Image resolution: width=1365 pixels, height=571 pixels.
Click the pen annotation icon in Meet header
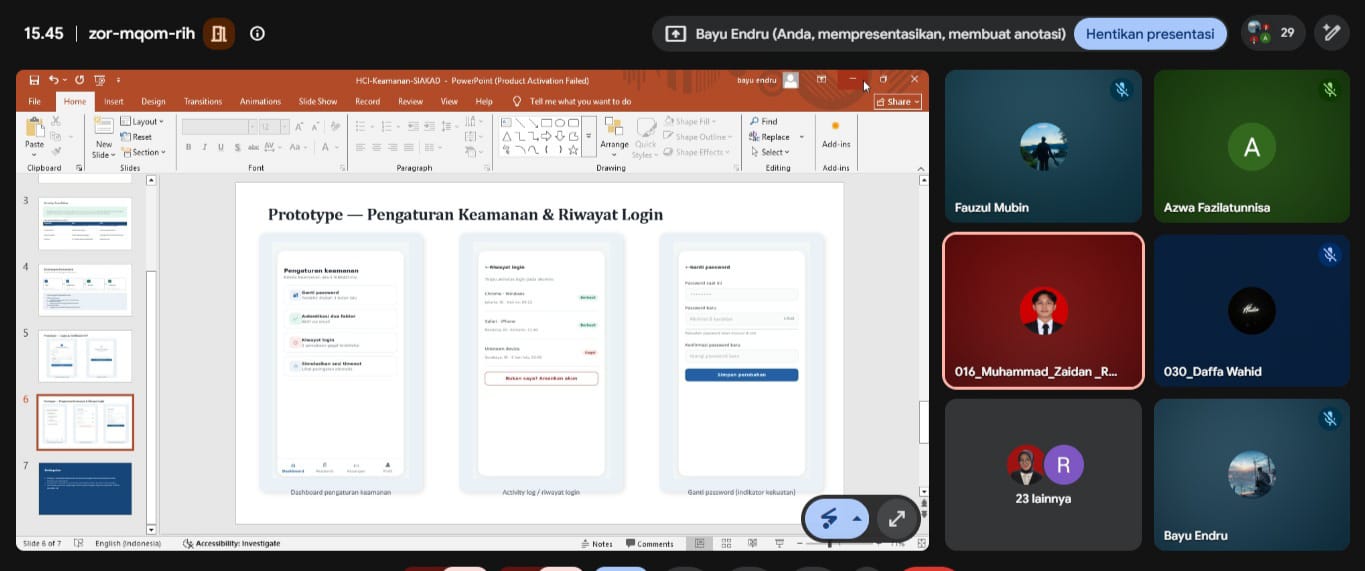point(1331,33)
